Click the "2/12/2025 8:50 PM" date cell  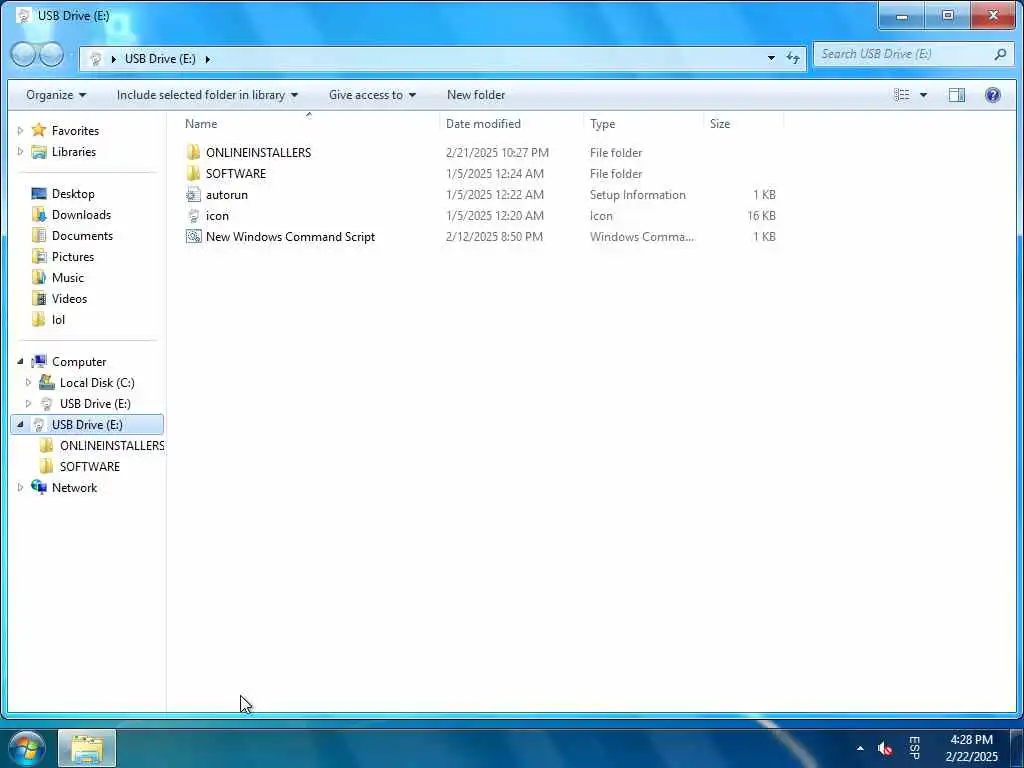494,236
